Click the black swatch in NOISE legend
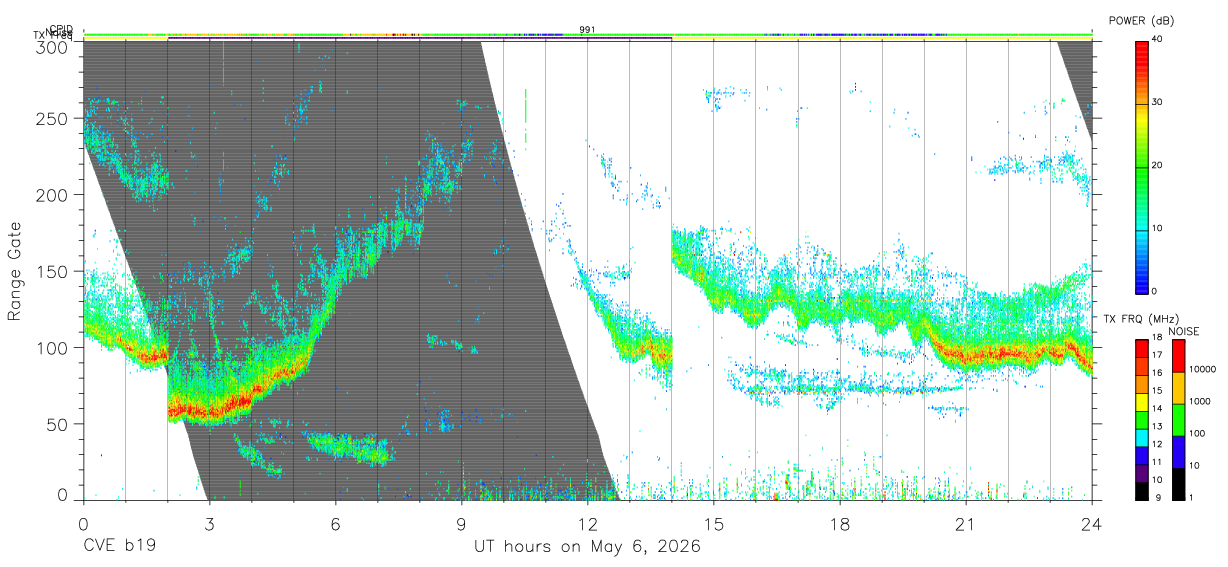 (x=1178, y=484)
